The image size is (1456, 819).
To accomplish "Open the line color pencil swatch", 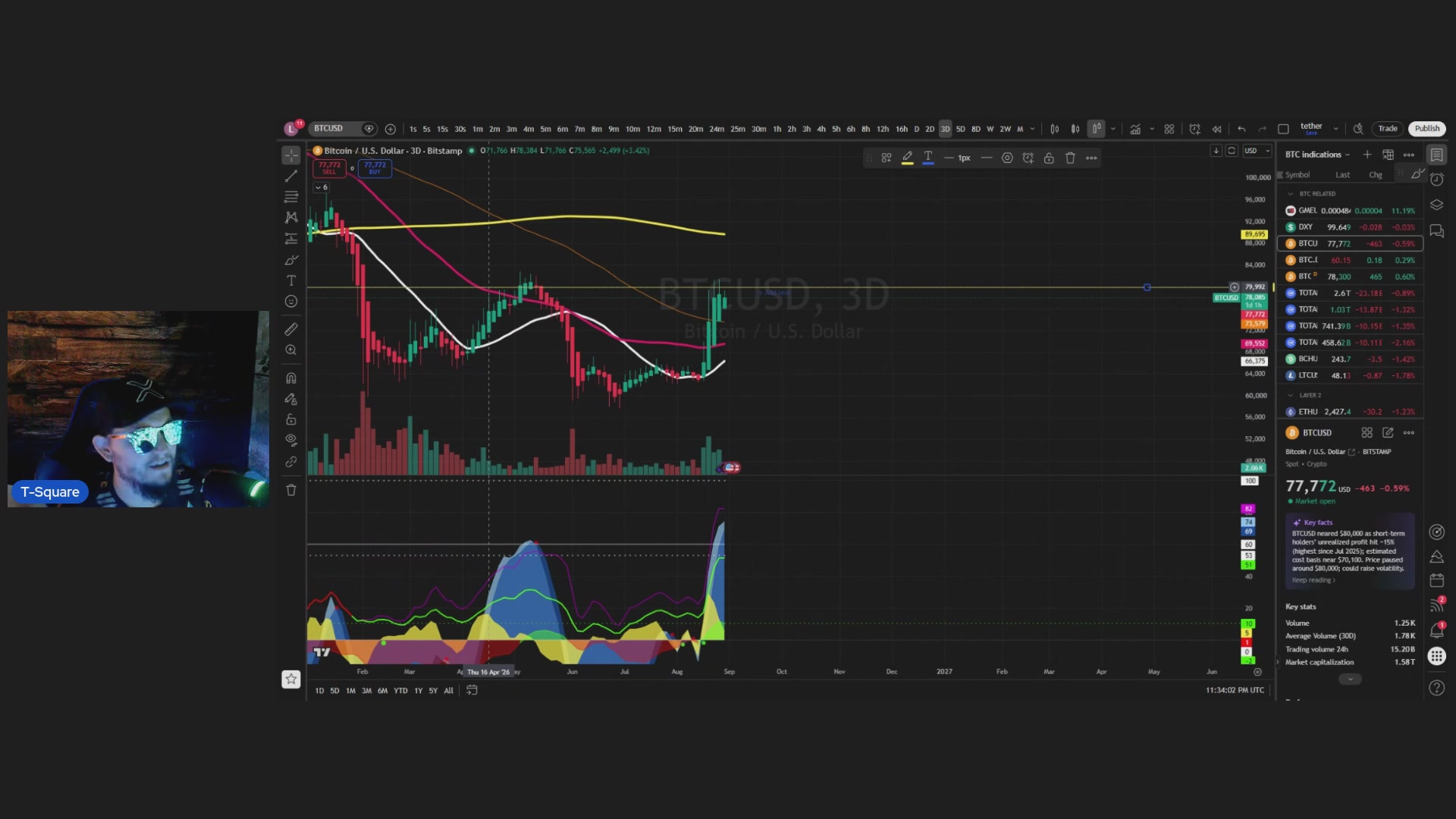I will coord(907,158).
